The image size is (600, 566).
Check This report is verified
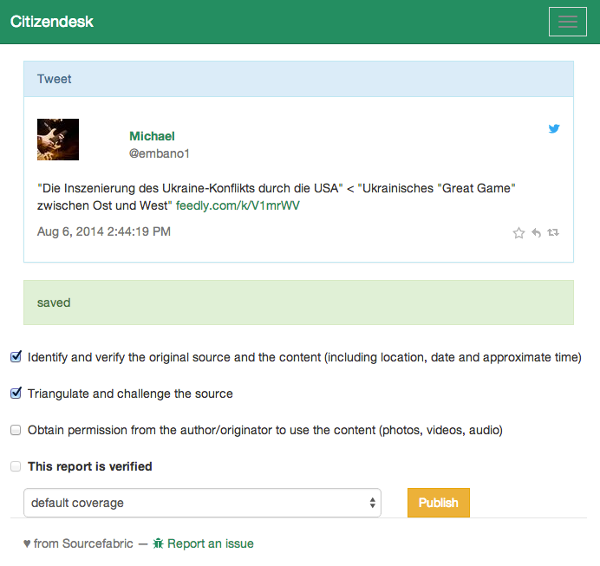pyautogui.click(x=16, y=466)
